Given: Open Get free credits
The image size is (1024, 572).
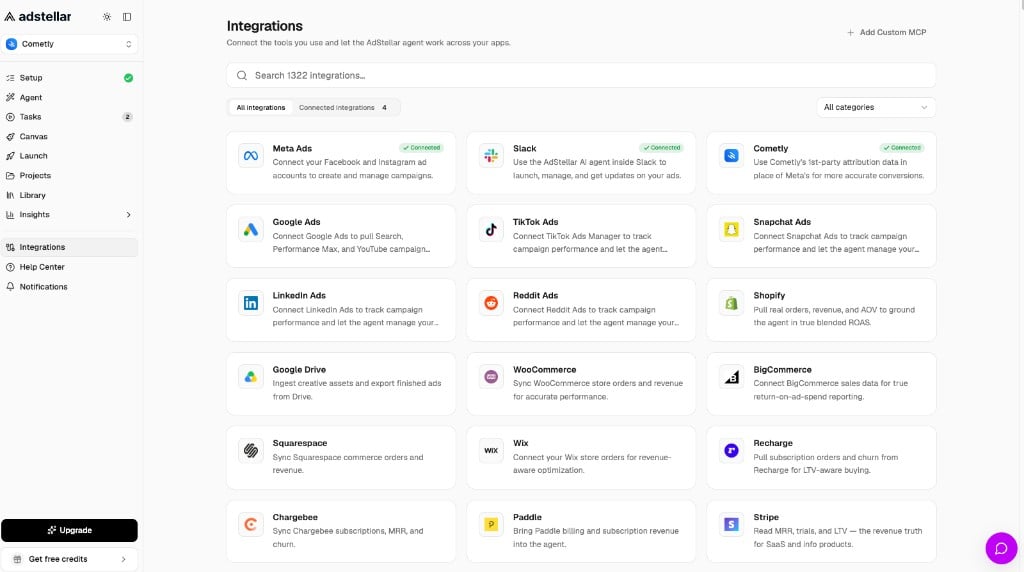Looking at the screenshot, I should (x=69, y=559).
